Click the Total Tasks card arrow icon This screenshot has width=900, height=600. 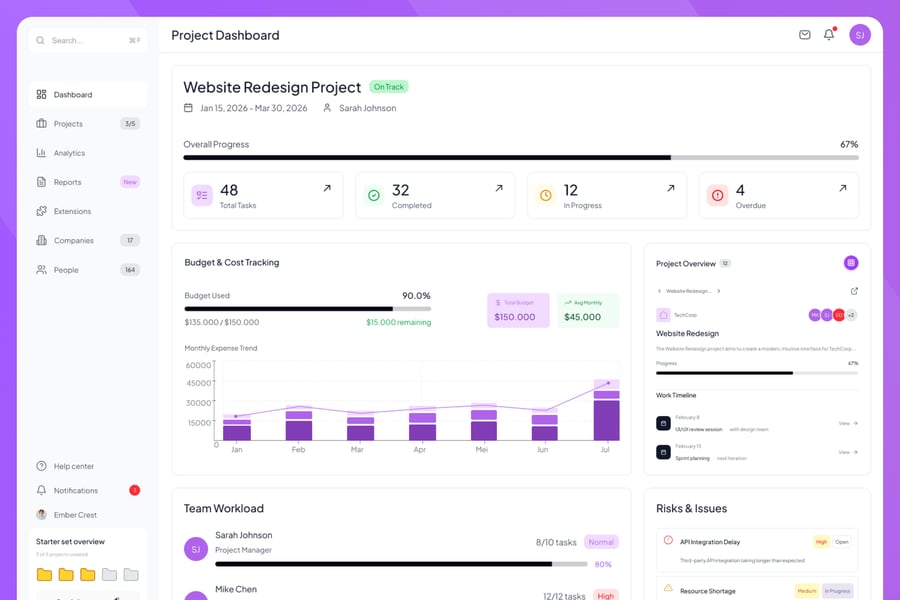[327, 188]
